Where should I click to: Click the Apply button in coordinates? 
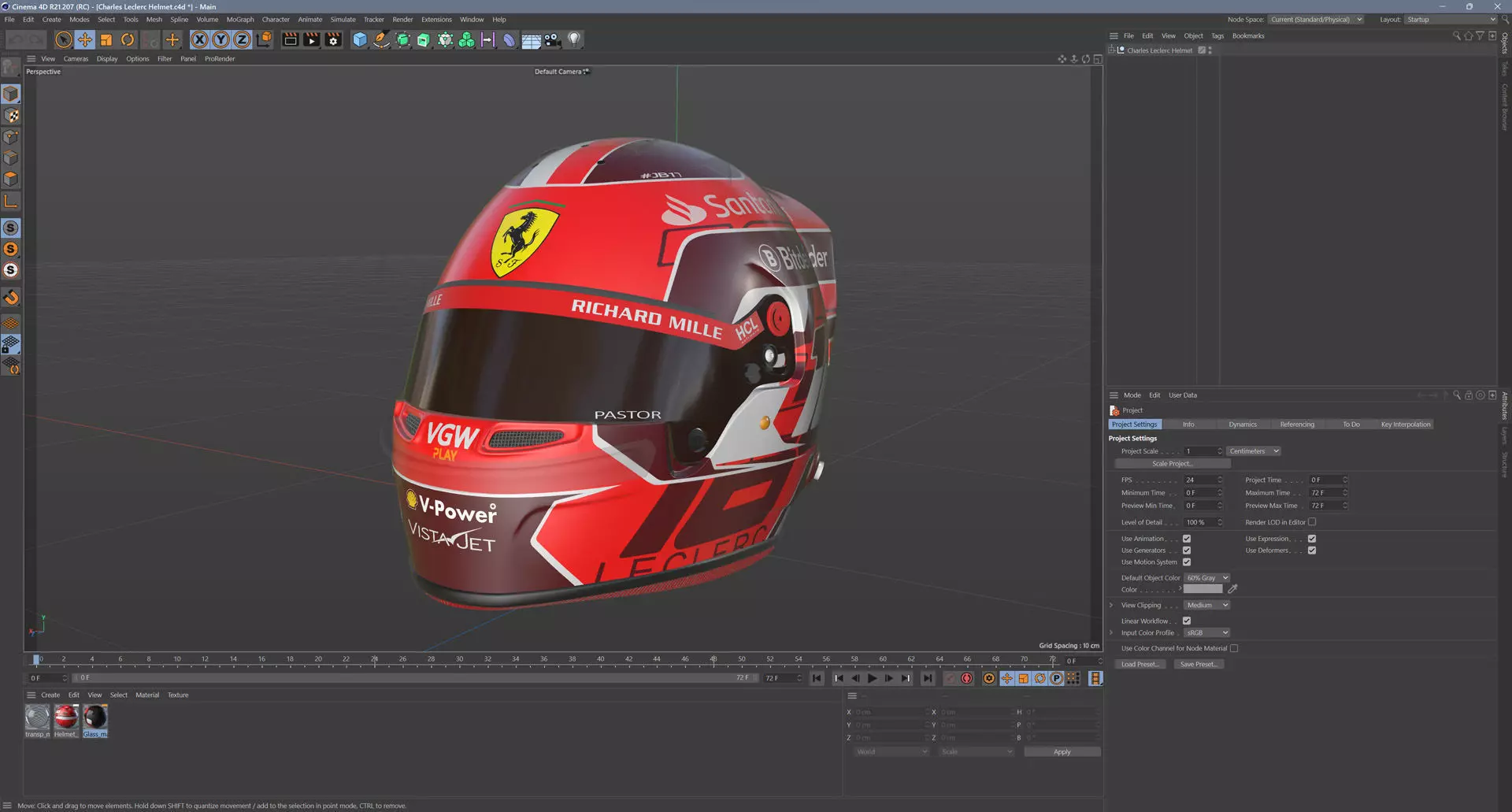(x=1062, y=751)
